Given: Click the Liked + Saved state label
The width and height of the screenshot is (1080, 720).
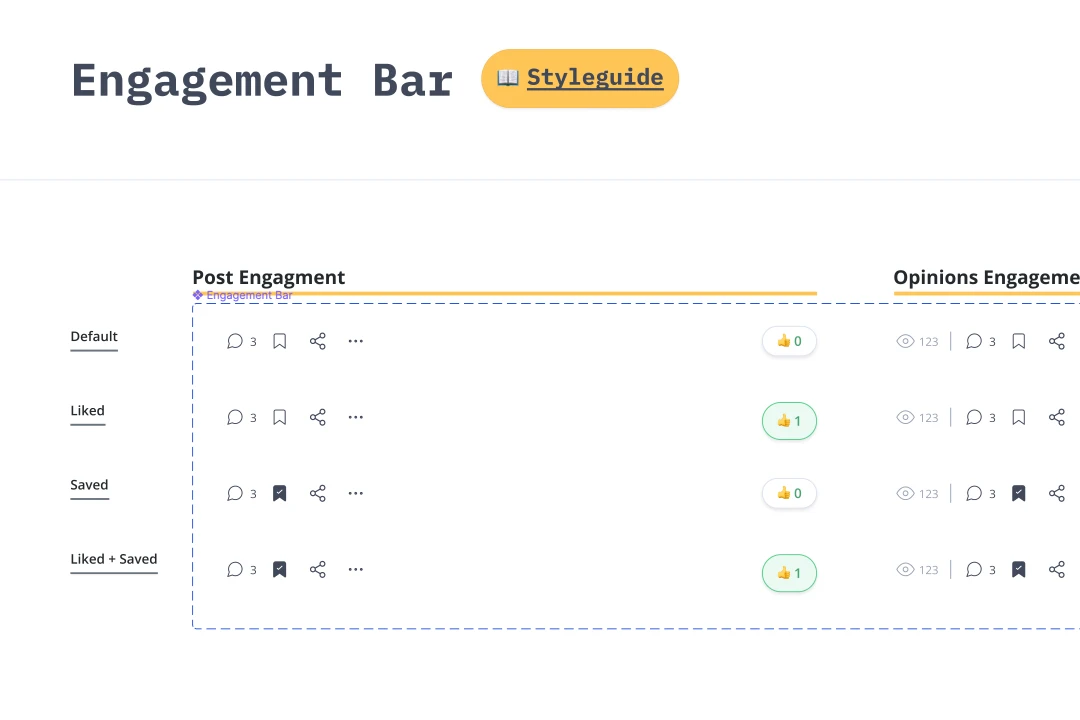Looking at the screenshot, I should pos(114,559).
